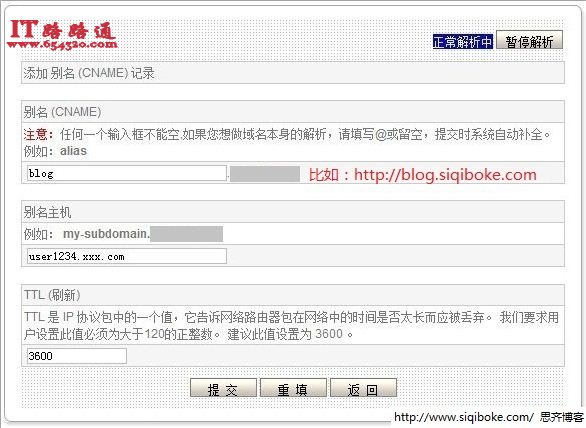The width and height of the screenshot is (586, 428).
Task: Click the 添加别名 (CNAME) 记录 header
Action: (x=89, y=73)
